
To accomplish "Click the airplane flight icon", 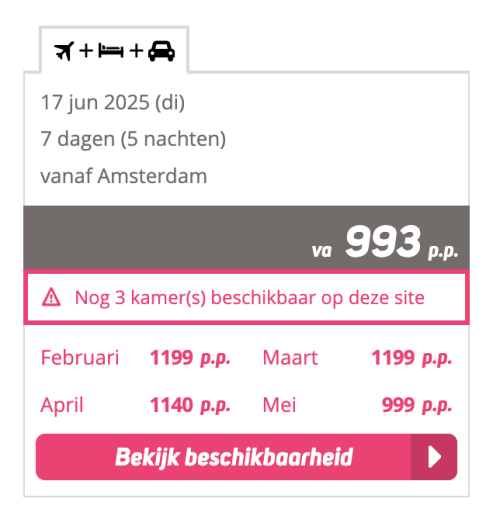I will pyautogui.click(x=64, y=51).
